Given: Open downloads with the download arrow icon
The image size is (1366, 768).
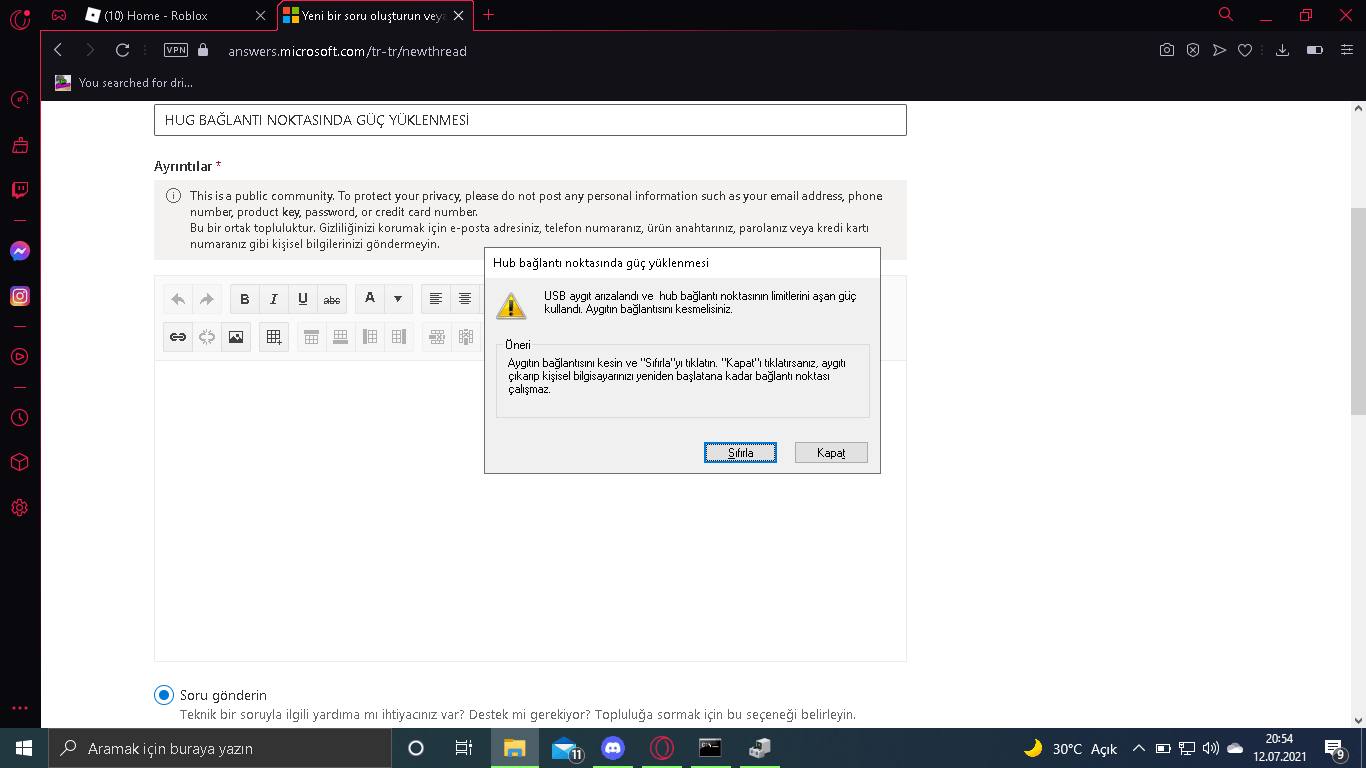Looking at the screenshot, I should [1283, 50].
